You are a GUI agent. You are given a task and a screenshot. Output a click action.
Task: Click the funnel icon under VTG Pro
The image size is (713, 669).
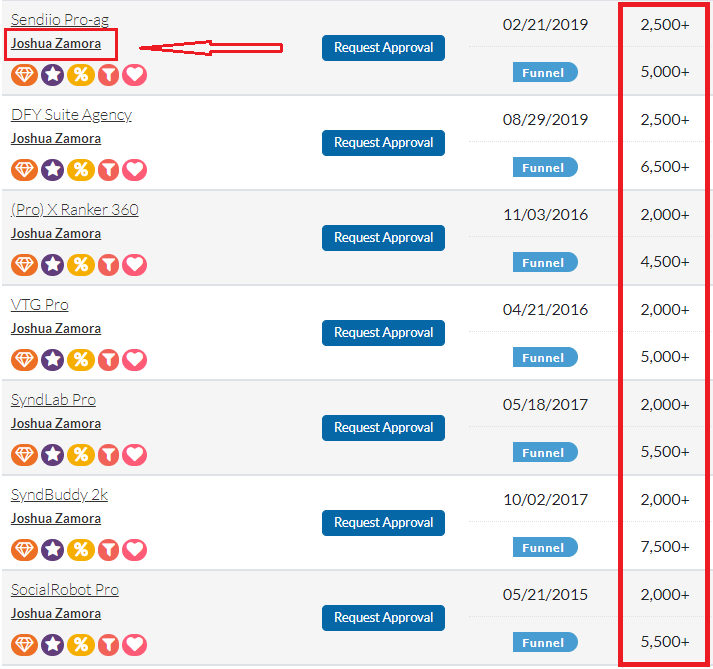[108, 360]
